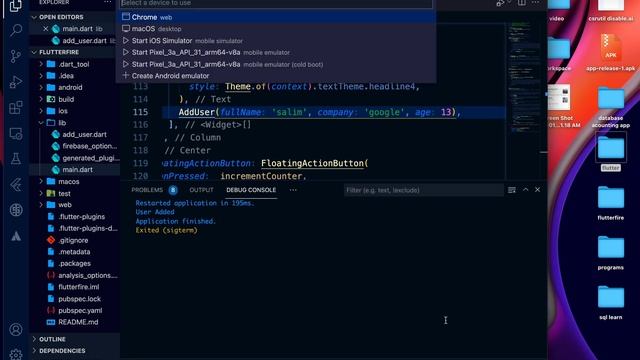Maximize the panel with the chevron-up icon

click(526, 190)
